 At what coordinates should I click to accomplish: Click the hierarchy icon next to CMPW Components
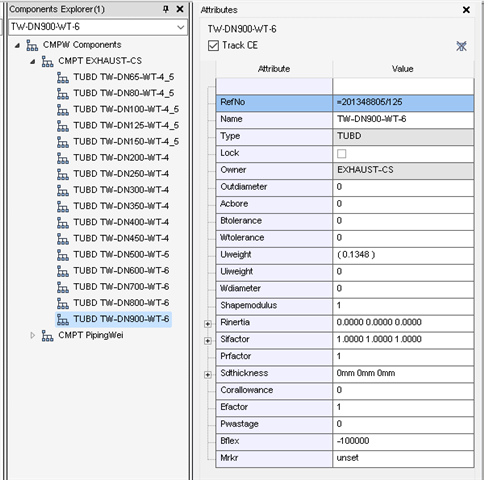tap(32, 45)
